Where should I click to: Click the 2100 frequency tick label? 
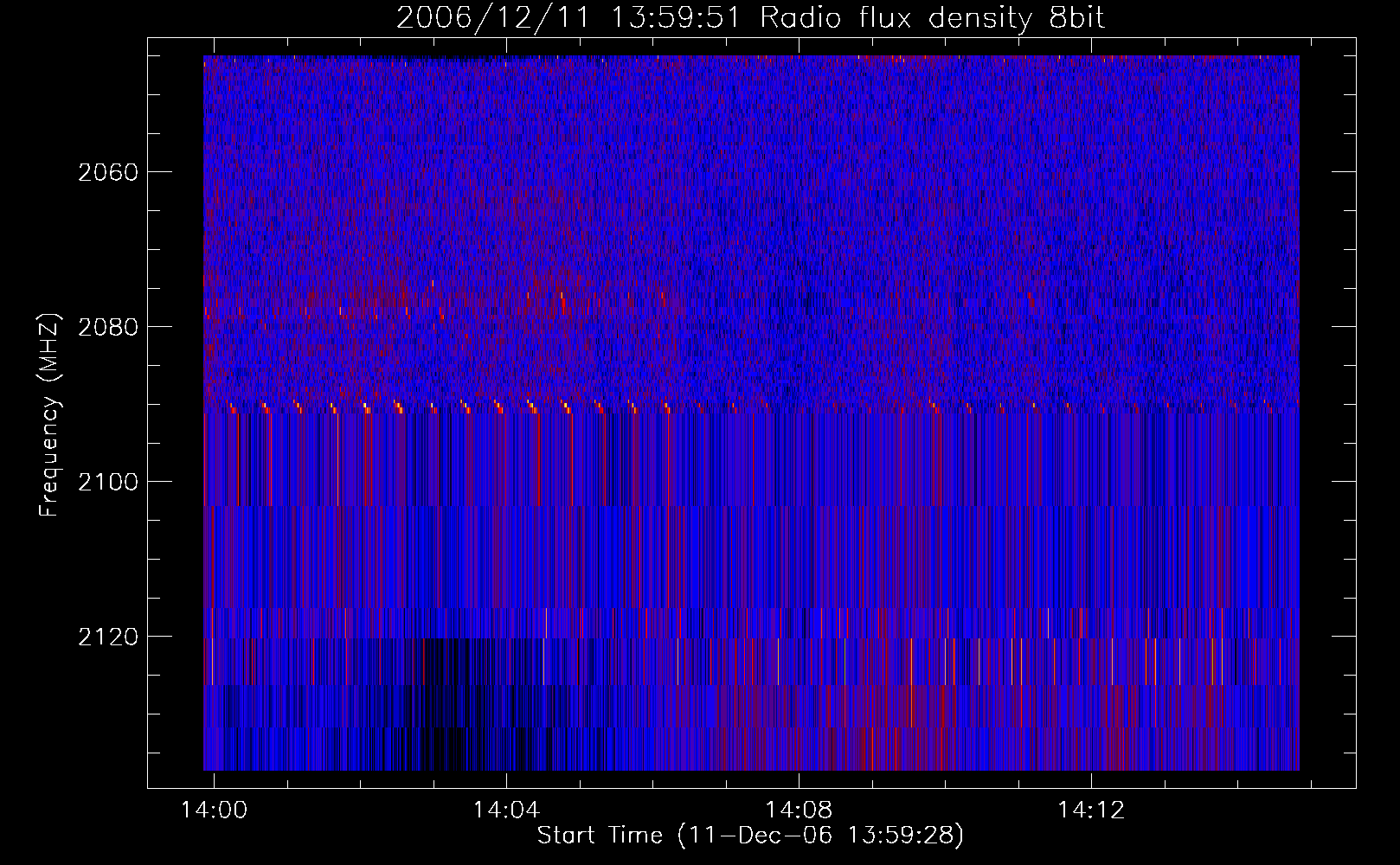click(108, 482)
